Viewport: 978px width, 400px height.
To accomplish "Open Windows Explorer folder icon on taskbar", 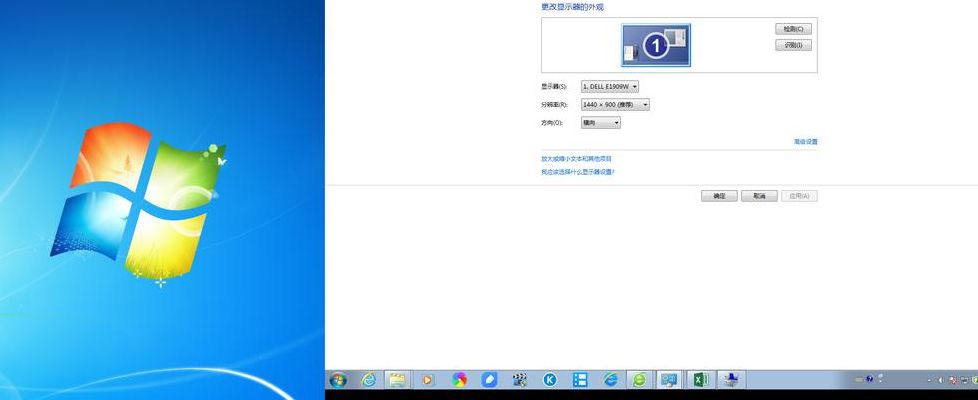I will coord(397,379).
